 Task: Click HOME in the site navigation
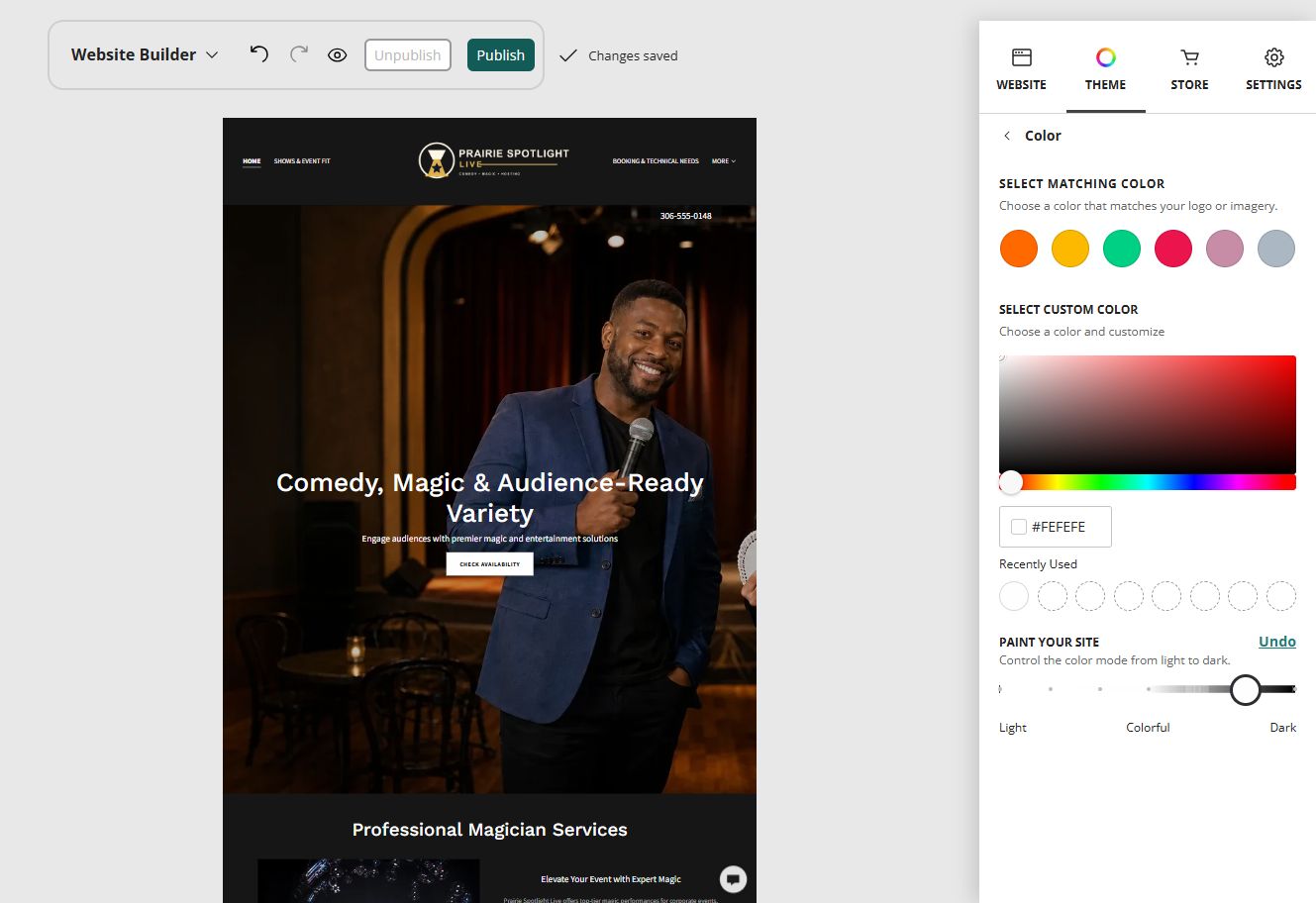click(252, 161)
